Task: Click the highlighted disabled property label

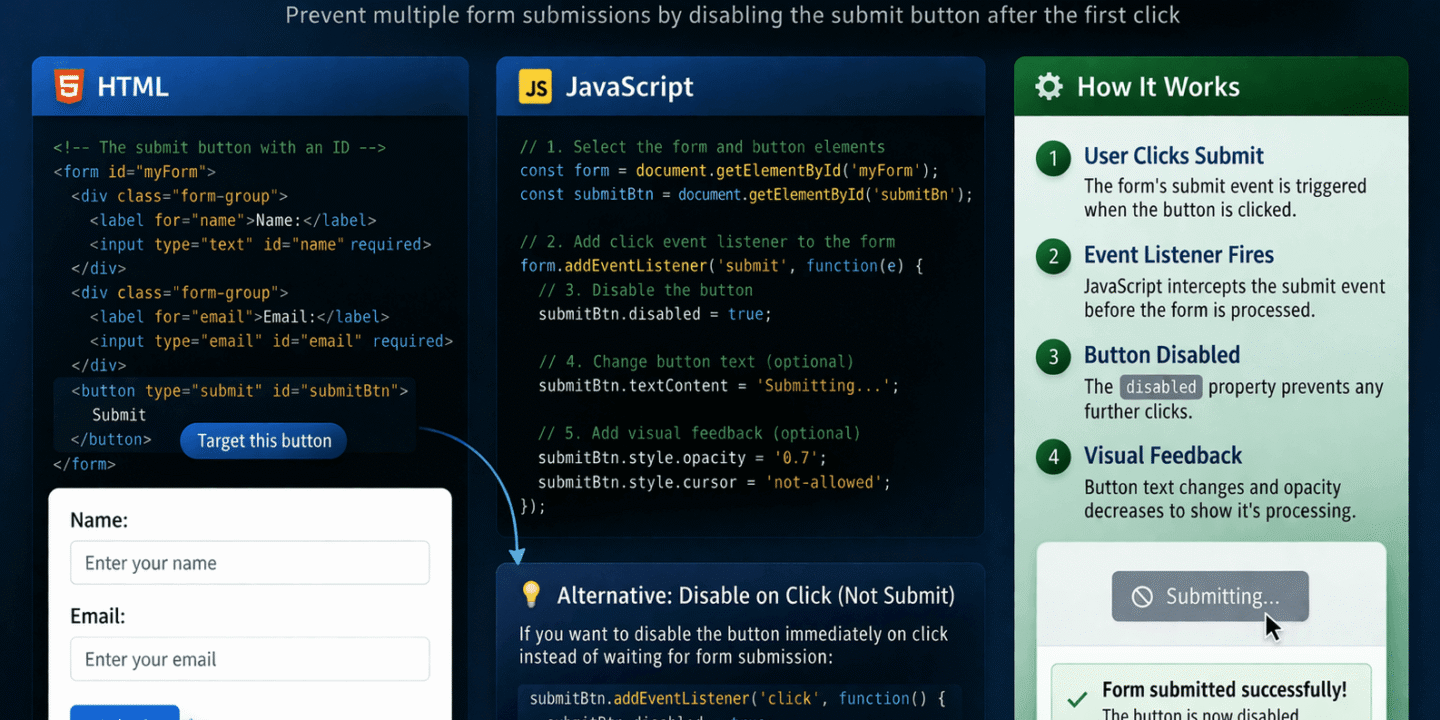Action: coord(1160,387)
